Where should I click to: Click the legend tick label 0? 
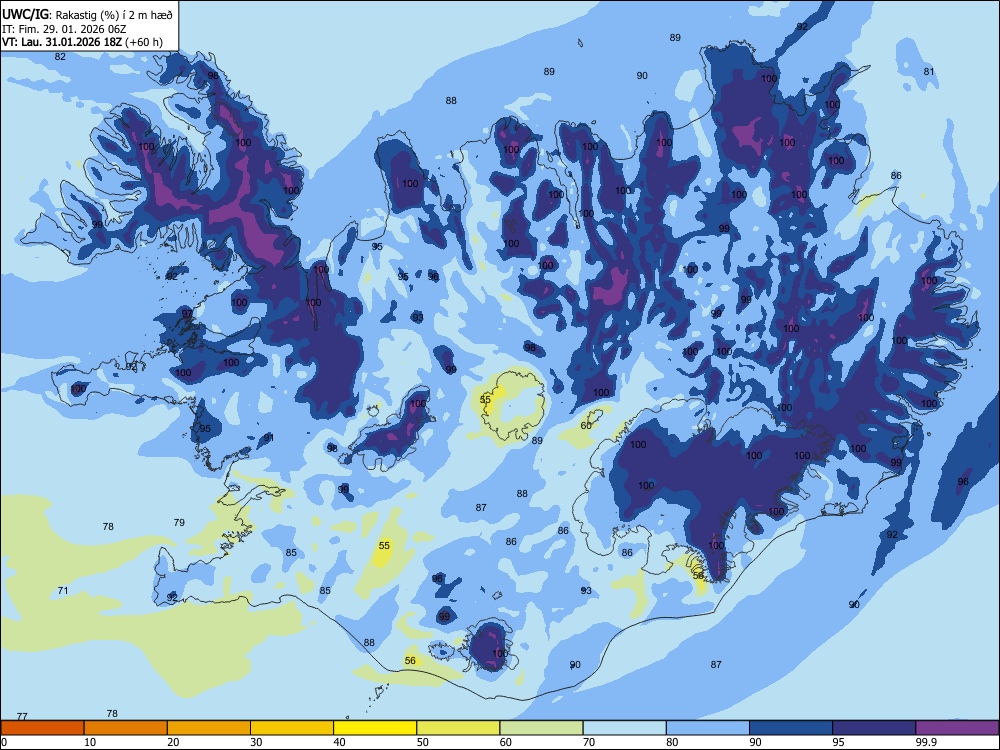pyautogui.click(x=4, y=742)
